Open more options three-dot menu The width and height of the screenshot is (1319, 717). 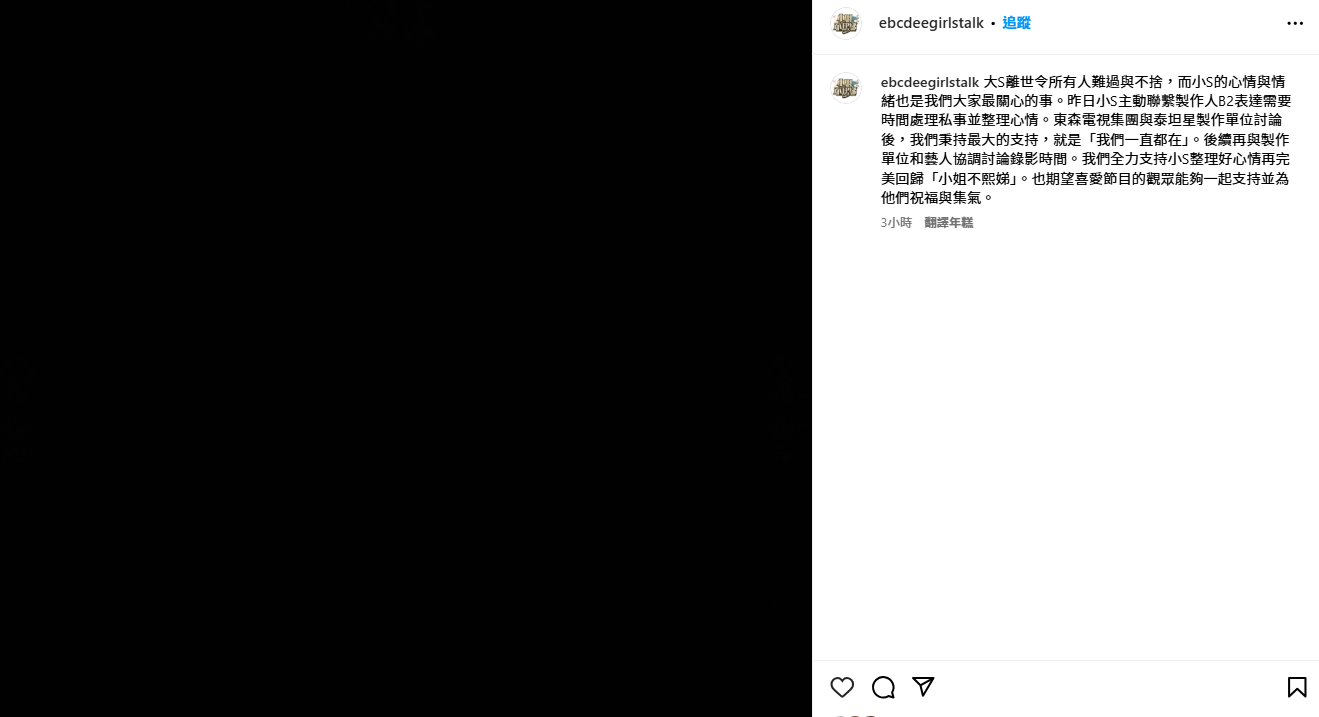(1295, 23)
